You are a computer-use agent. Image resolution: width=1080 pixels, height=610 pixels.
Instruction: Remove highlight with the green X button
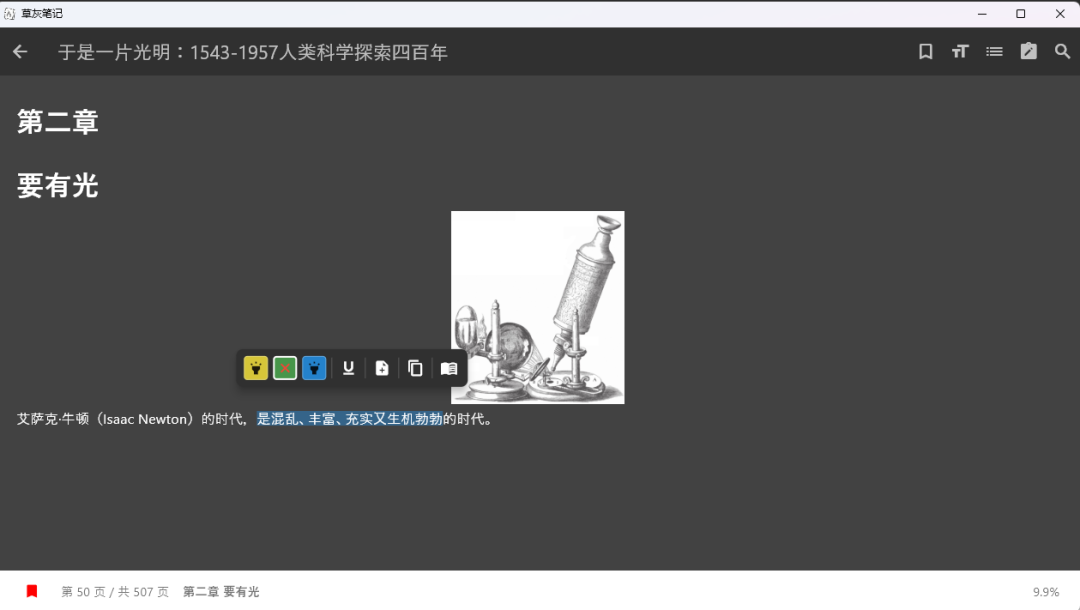click(x=285, y=368)
